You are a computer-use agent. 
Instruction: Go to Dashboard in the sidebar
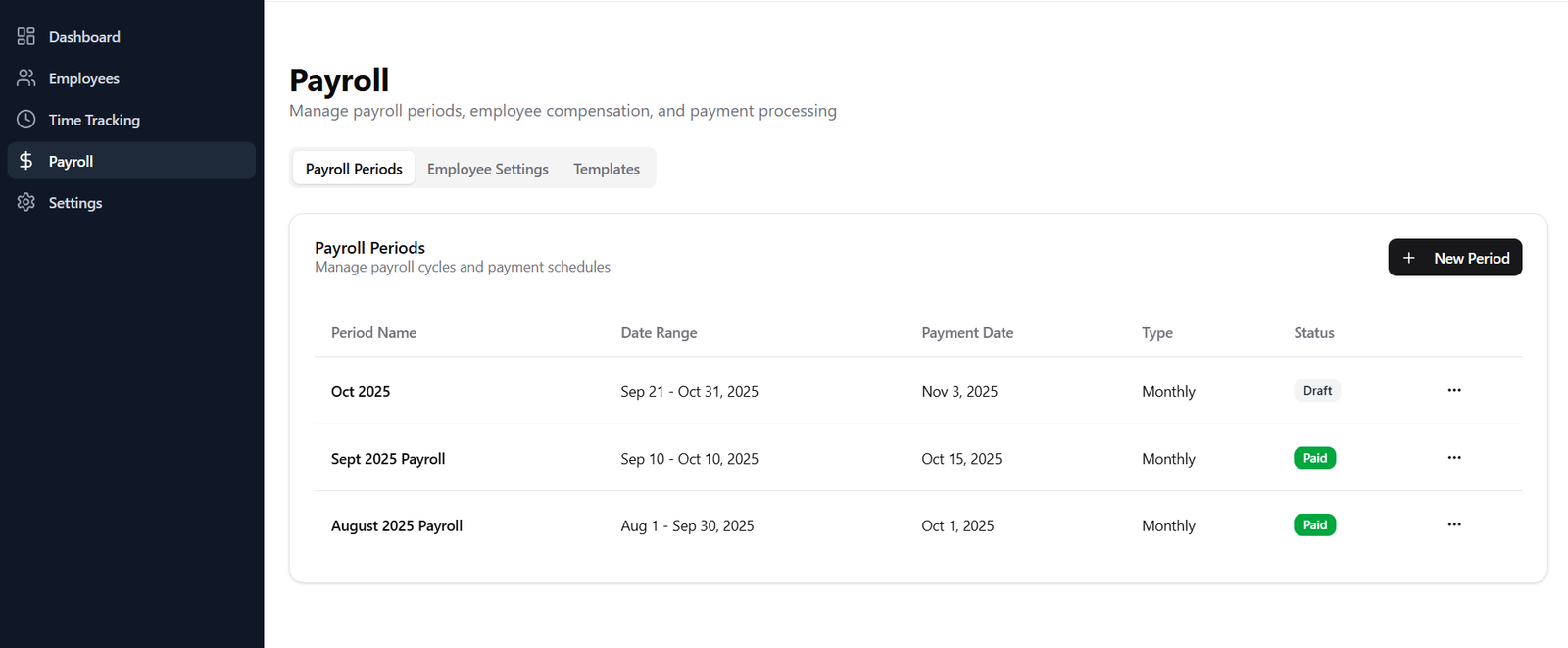click(84, 37)
